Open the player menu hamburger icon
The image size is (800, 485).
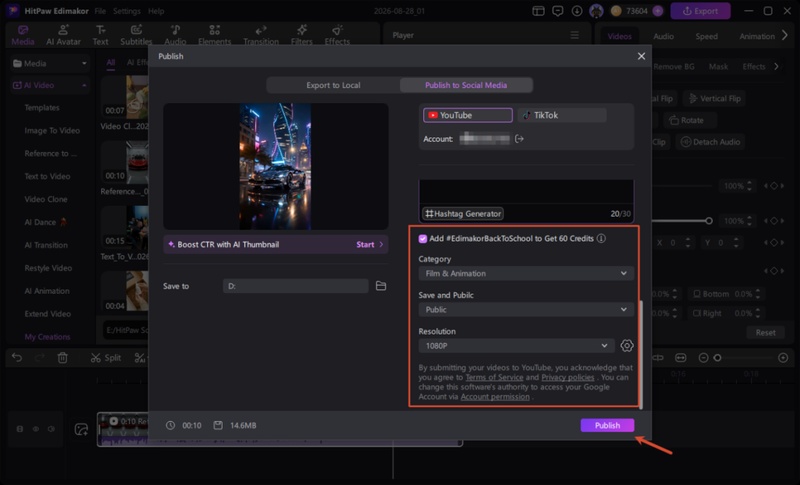(x=574, y=35)
